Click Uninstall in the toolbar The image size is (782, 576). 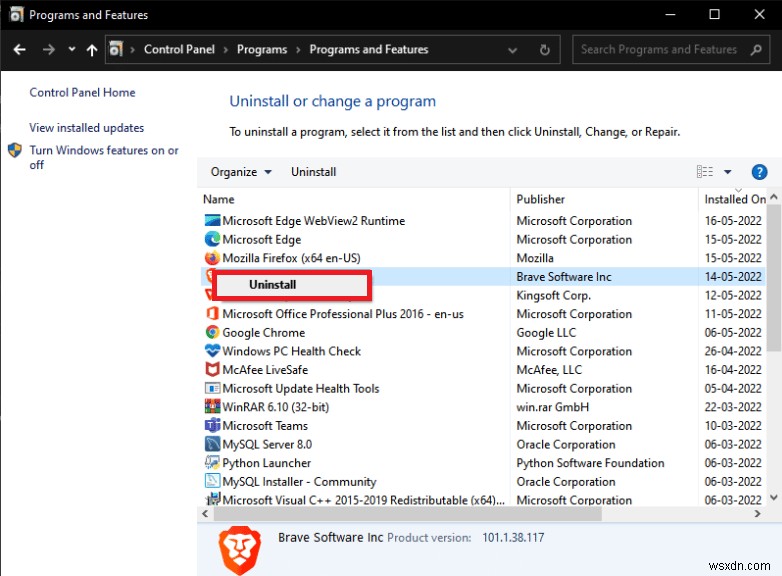[313, 172]
